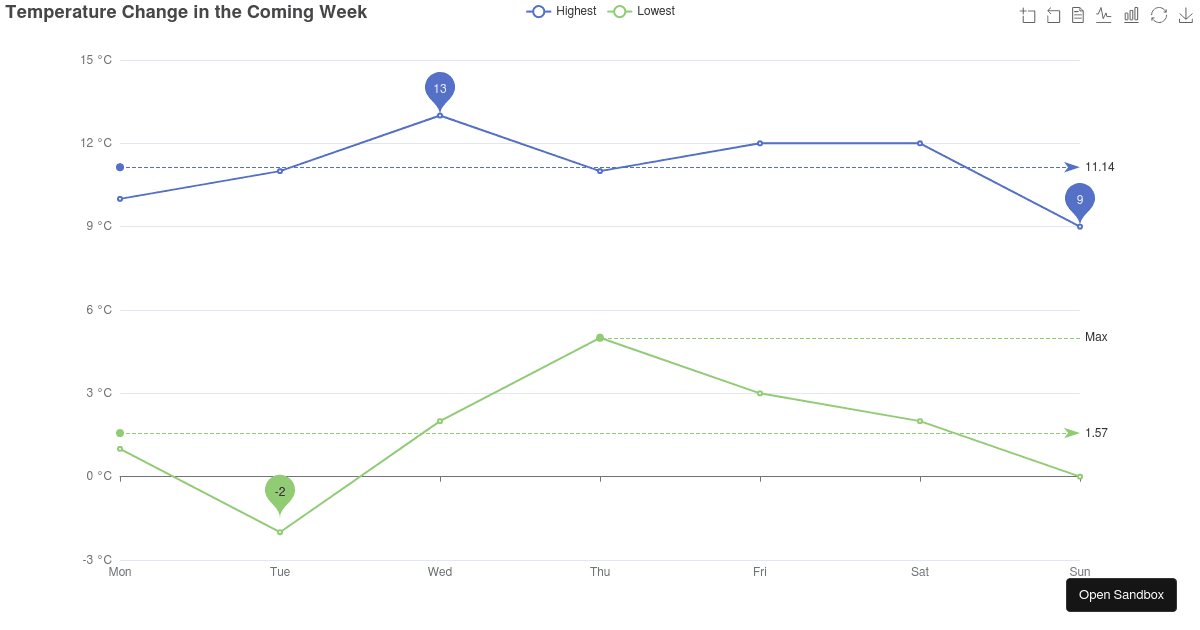Click the 11.14 average line label

click(x=1100, y=167)
